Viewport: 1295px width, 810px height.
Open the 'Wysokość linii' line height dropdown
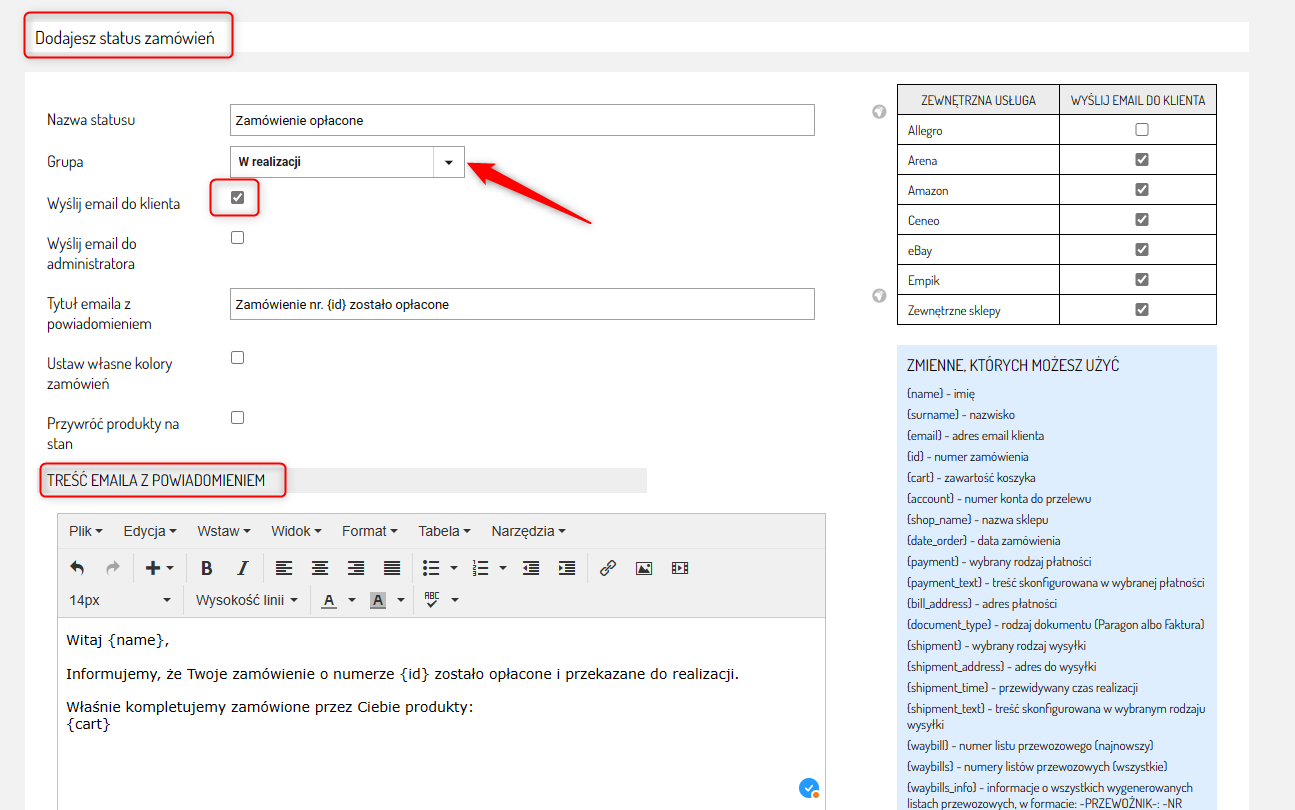[247, 600]
